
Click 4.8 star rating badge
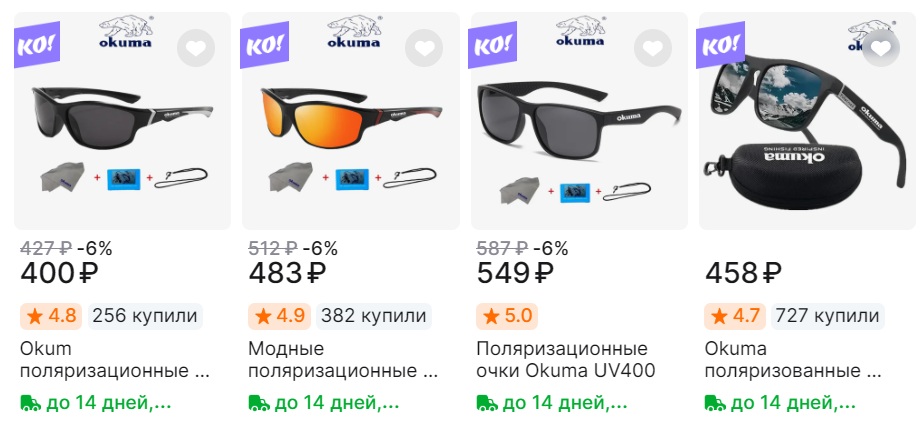click(51, 316)
